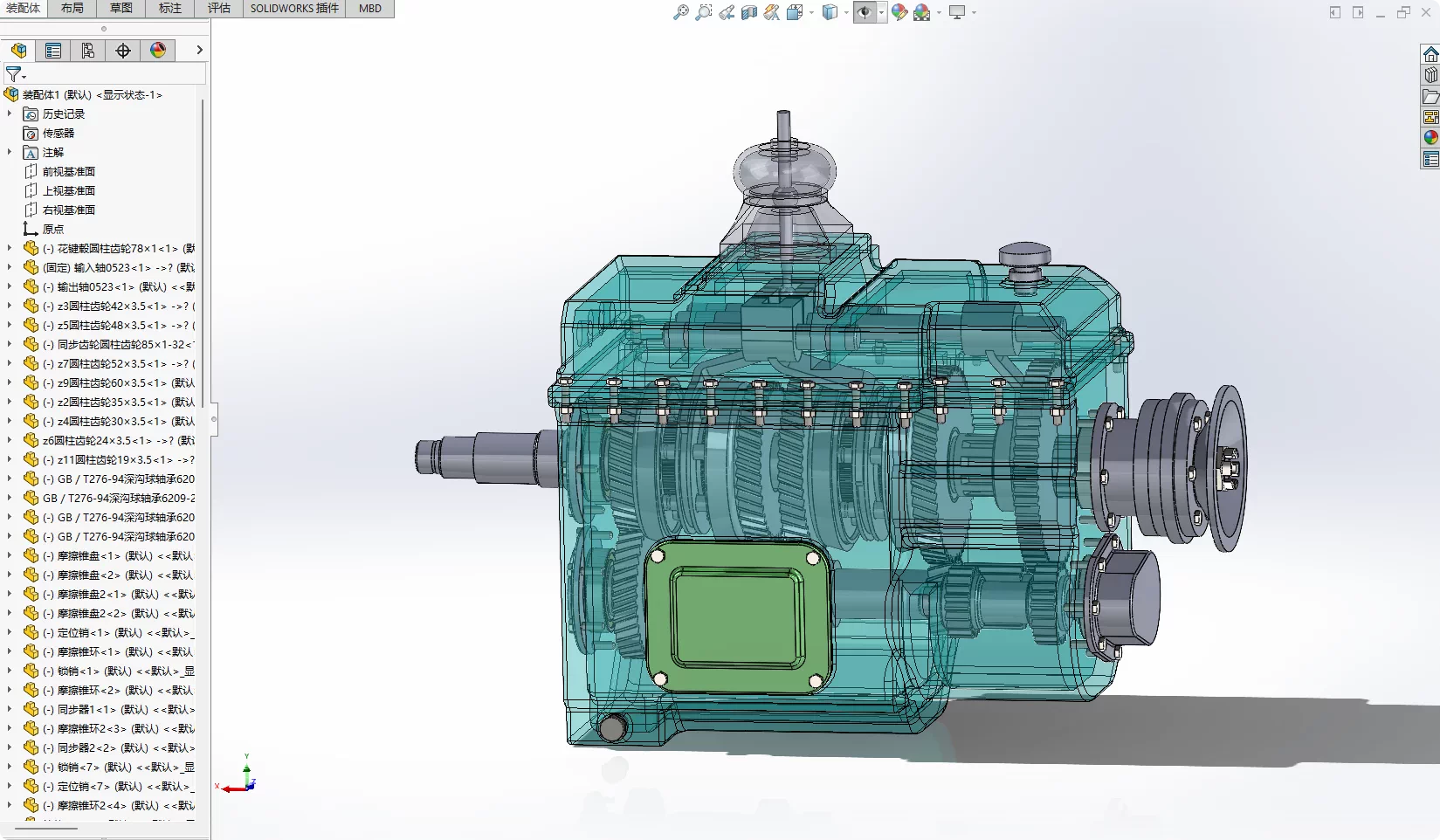Click the 输出轴0523 component icon

coord(31,286)
